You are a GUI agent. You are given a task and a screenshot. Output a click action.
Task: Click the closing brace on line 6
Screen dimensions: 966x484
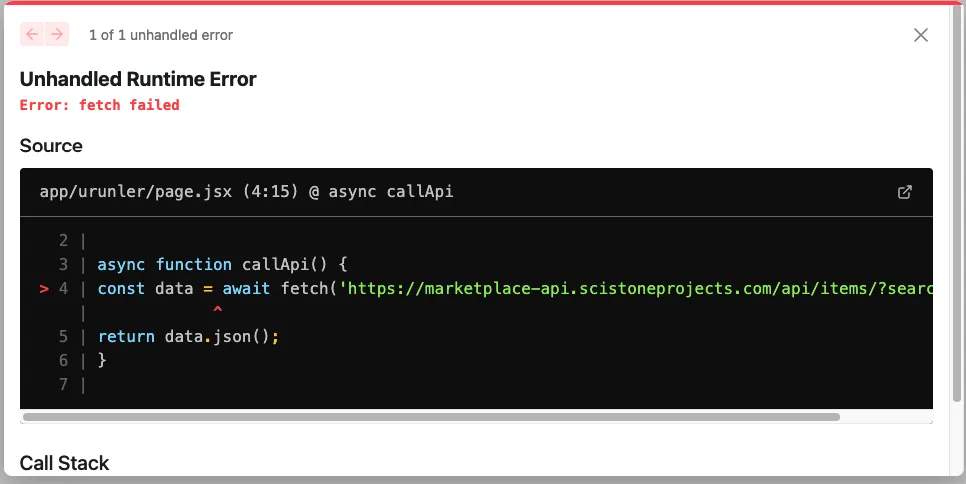coord(102,360)
